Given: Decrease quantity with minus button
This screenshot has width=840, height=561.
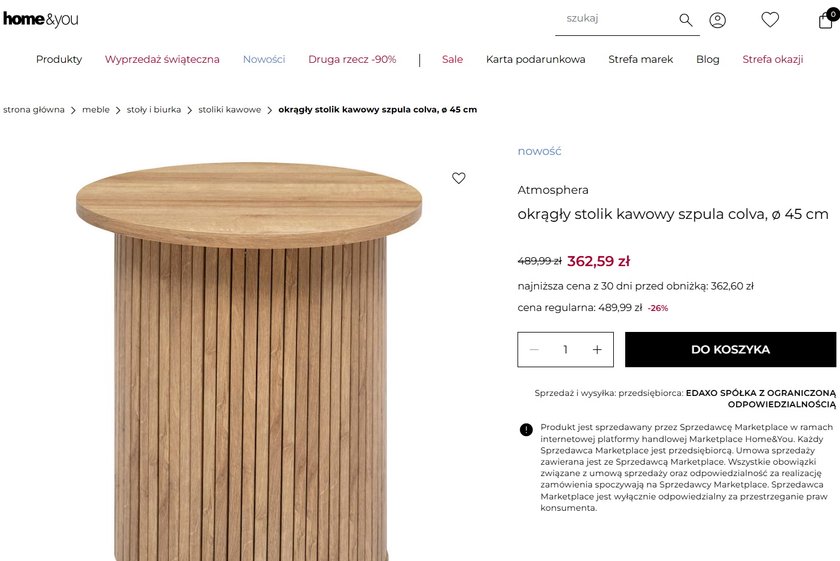Looking at the screenshot, I should coord(535,350).
